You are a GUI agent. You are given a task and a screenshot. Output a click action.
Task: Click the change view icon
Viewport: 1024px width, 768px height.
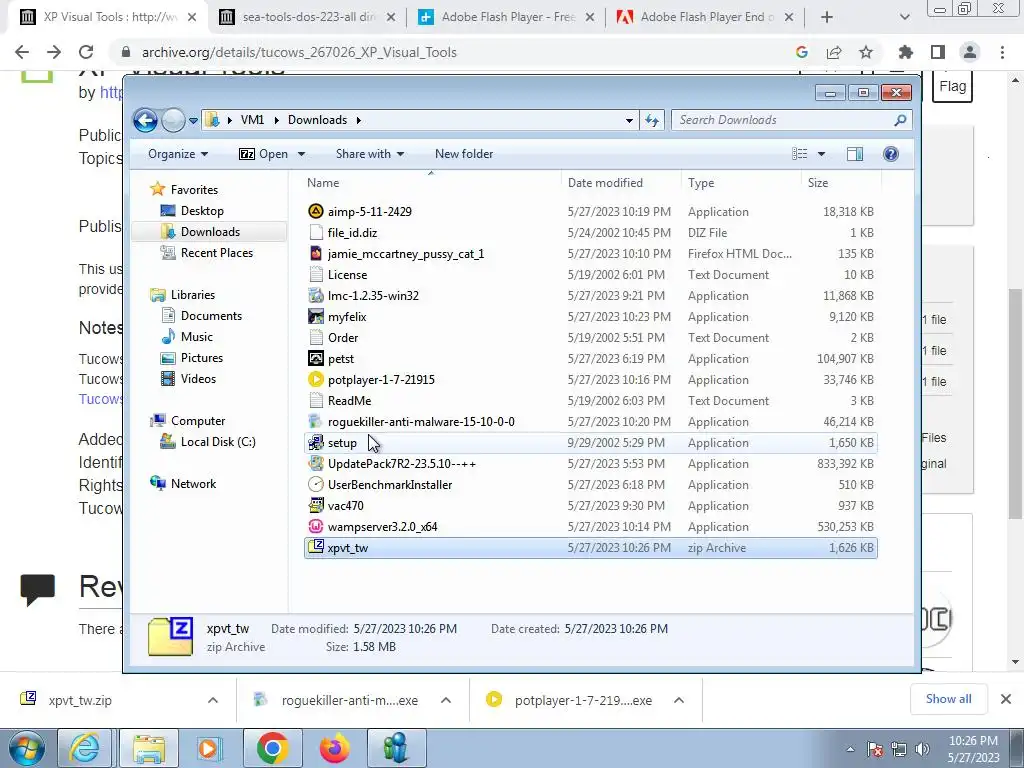coord(799,154)
